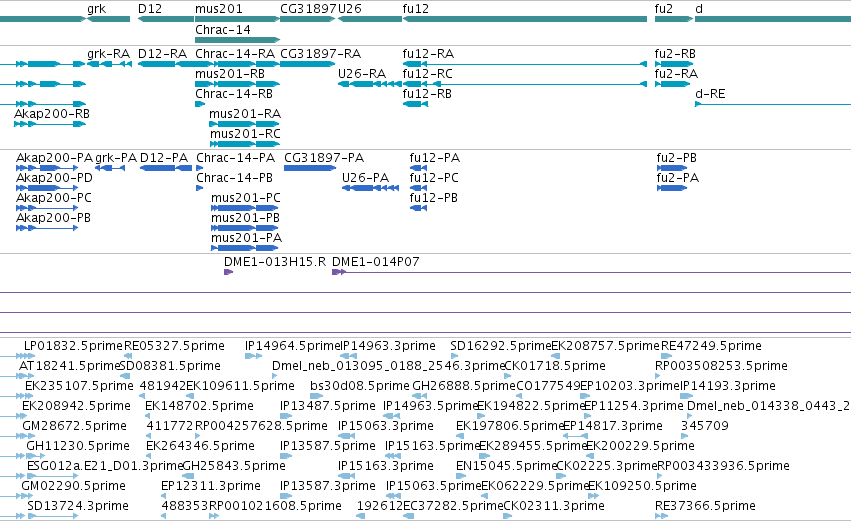Image resolution: width=851 pixels, height=521 pixels.
Task: Click the fu12-RA transcript label
Action: [428, 54]
